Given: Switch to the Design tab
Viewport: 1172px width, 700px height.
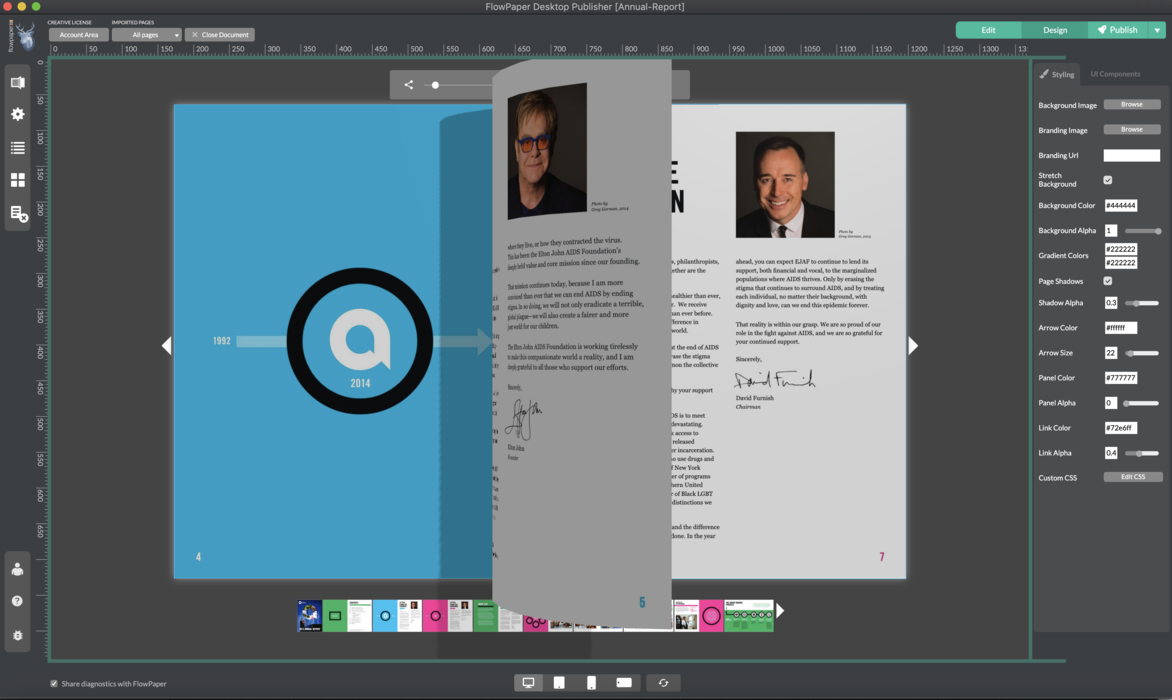Looking at the screenshot, I should (1055, 30).
